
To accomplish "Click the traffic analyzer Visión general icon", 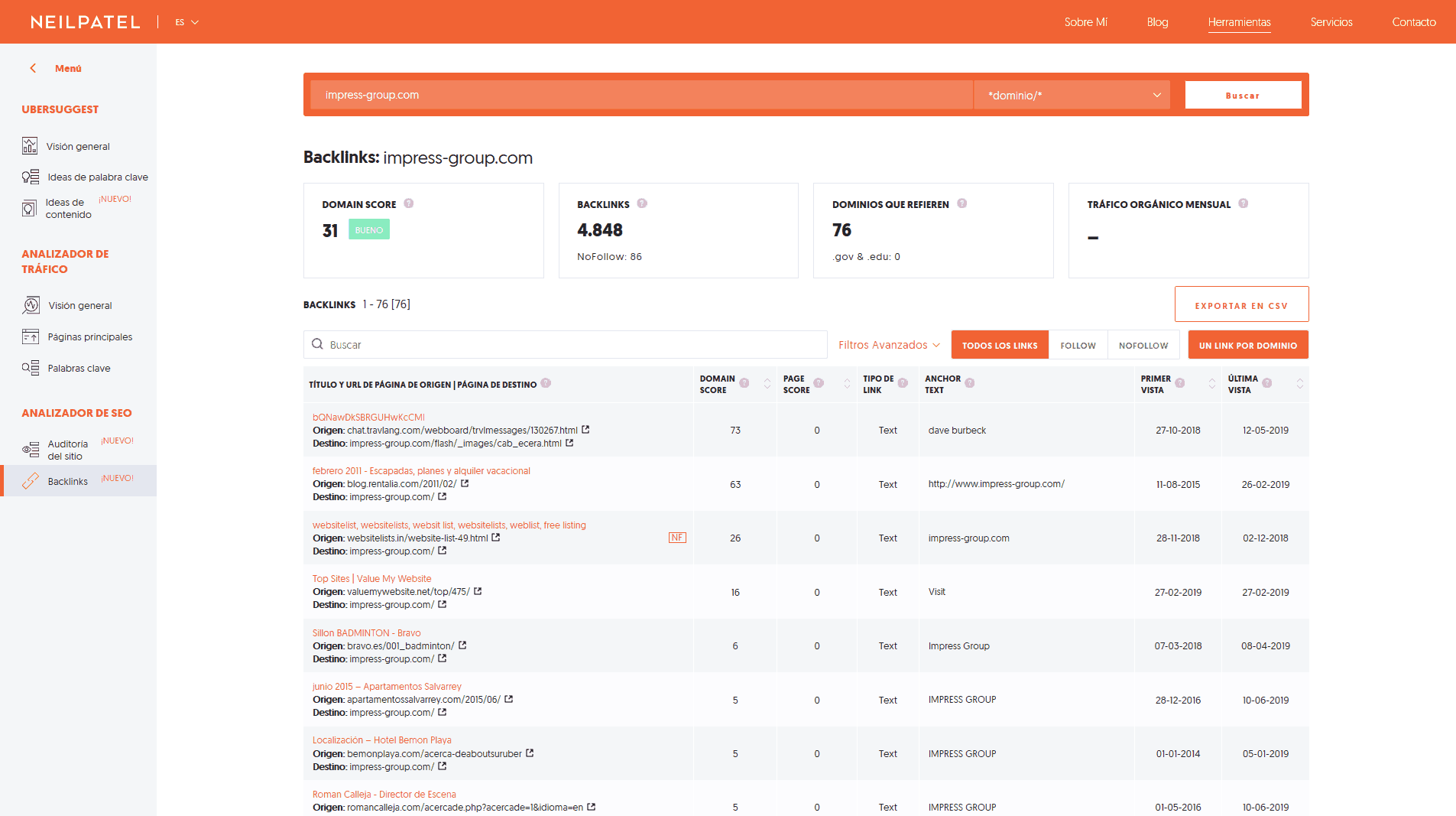I will click(x=31, y=305).
